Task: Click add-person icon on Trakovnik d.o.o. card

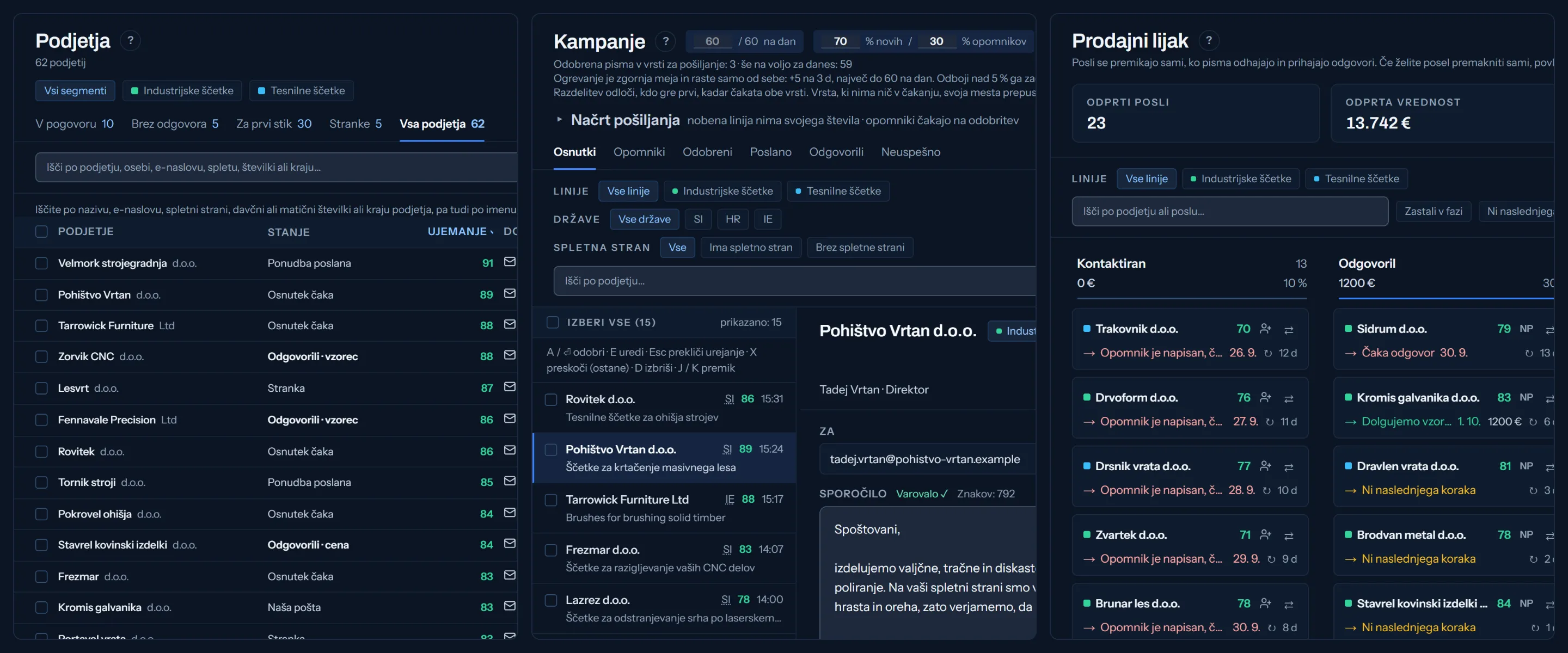Action: [x=1265, y=329]
